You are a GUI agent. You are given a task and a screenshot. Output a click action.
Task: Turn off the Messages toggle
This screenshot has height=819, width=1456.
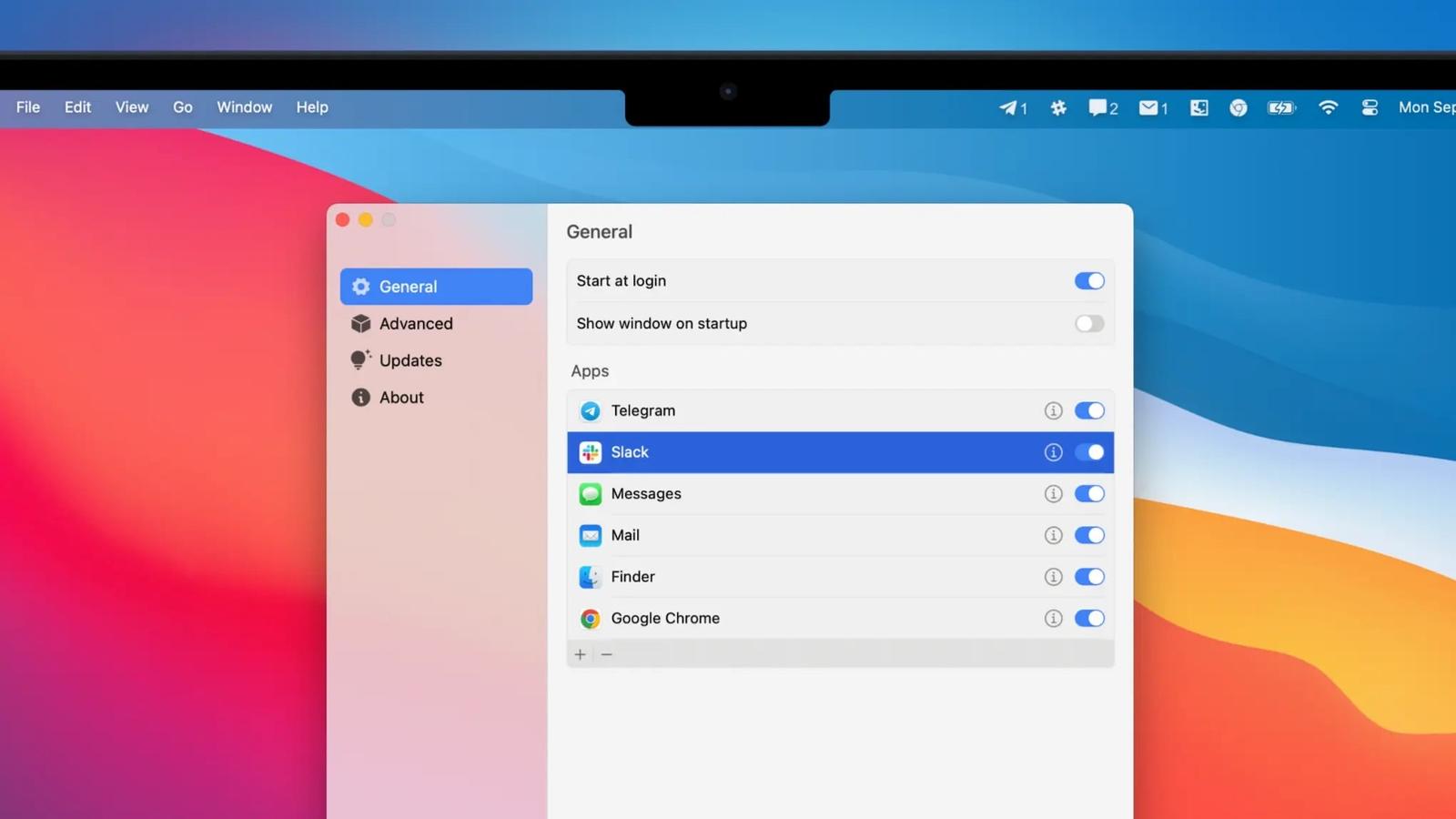coord(1089,493)
